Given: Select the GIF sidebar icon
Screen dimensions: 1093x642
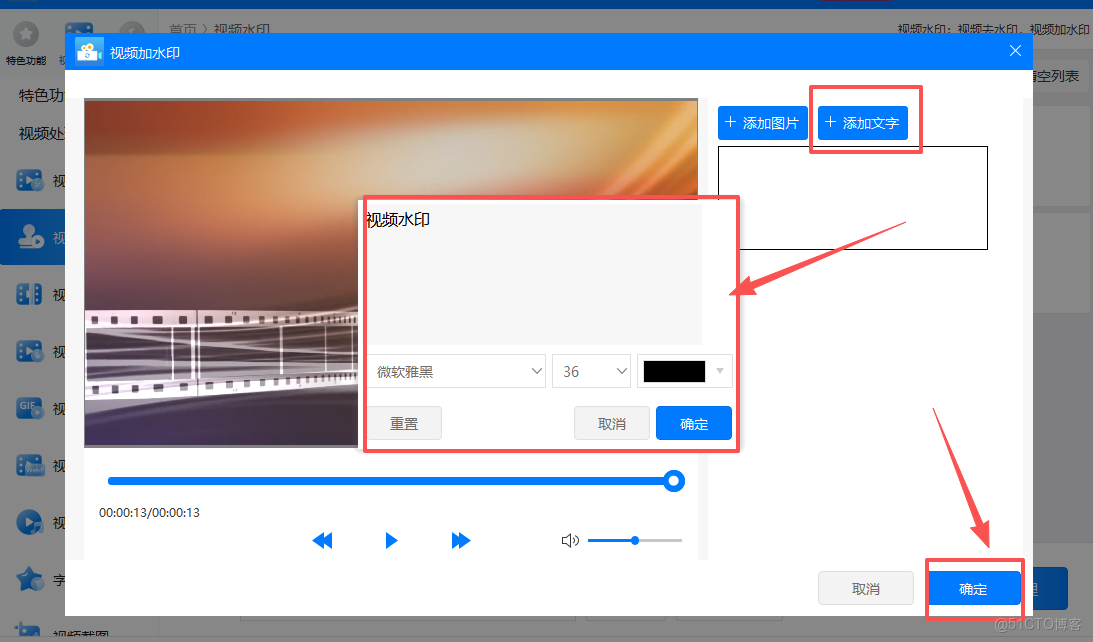Looking at the screenshot, I should point(29,408).
